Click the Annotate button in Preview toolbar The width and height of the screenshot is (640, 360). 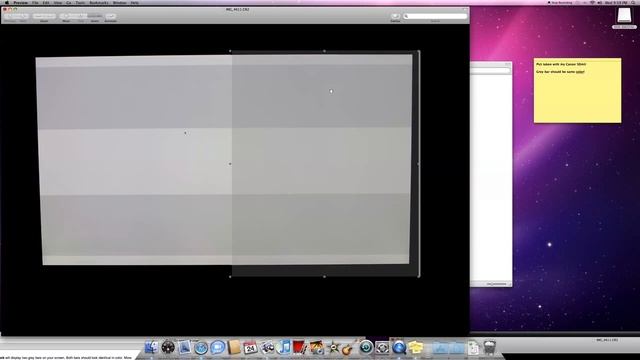tap(111, 16)
